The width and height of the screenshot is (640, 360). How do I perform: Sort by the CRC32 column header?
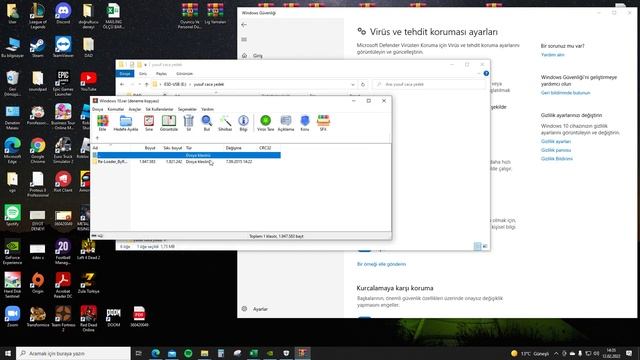(x=265, y=148)
